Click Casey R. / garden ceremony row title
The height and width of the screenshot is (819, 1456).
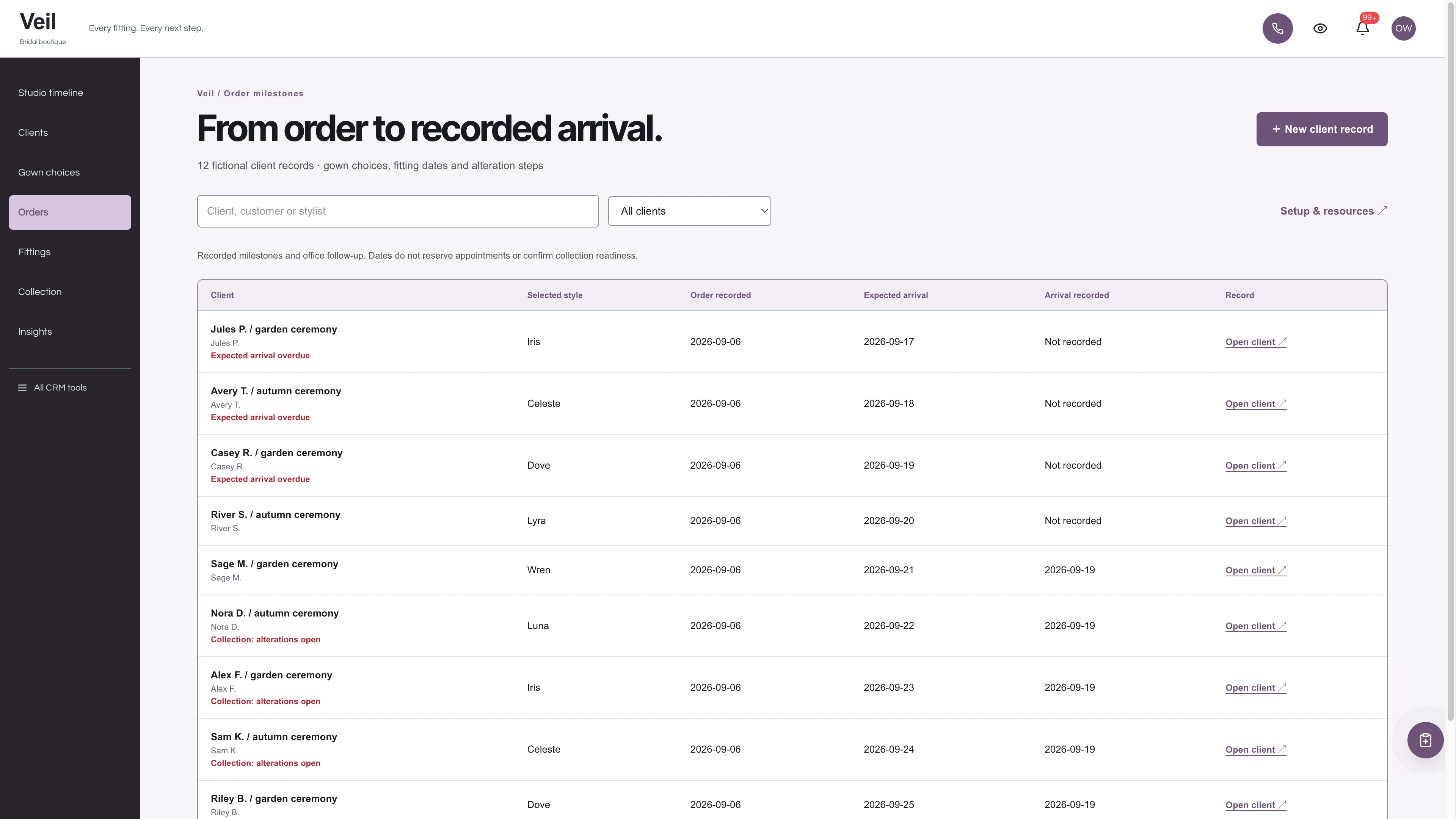coord(276,453)
